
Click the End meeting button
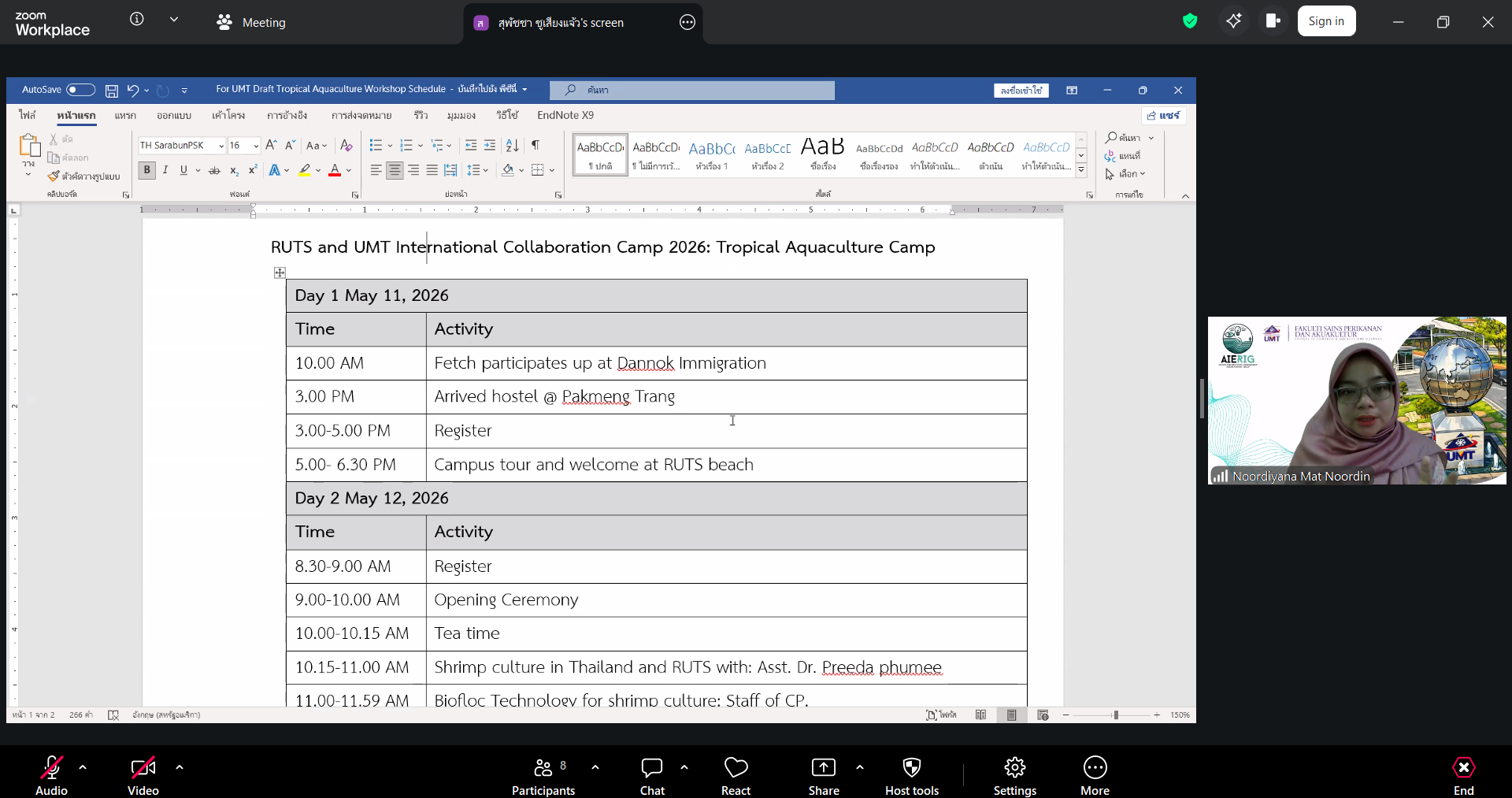pyautogui.click(x=1463, y=776)
